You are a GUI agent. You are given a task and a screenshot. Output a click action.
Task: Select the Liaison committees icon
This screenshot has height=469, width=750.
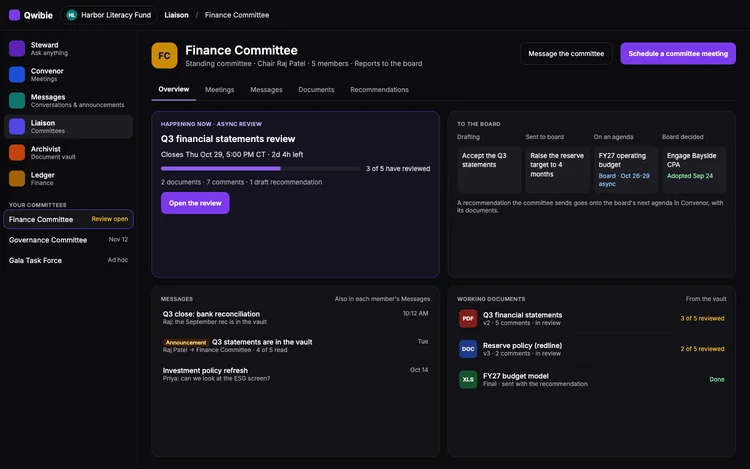(17, 126)
